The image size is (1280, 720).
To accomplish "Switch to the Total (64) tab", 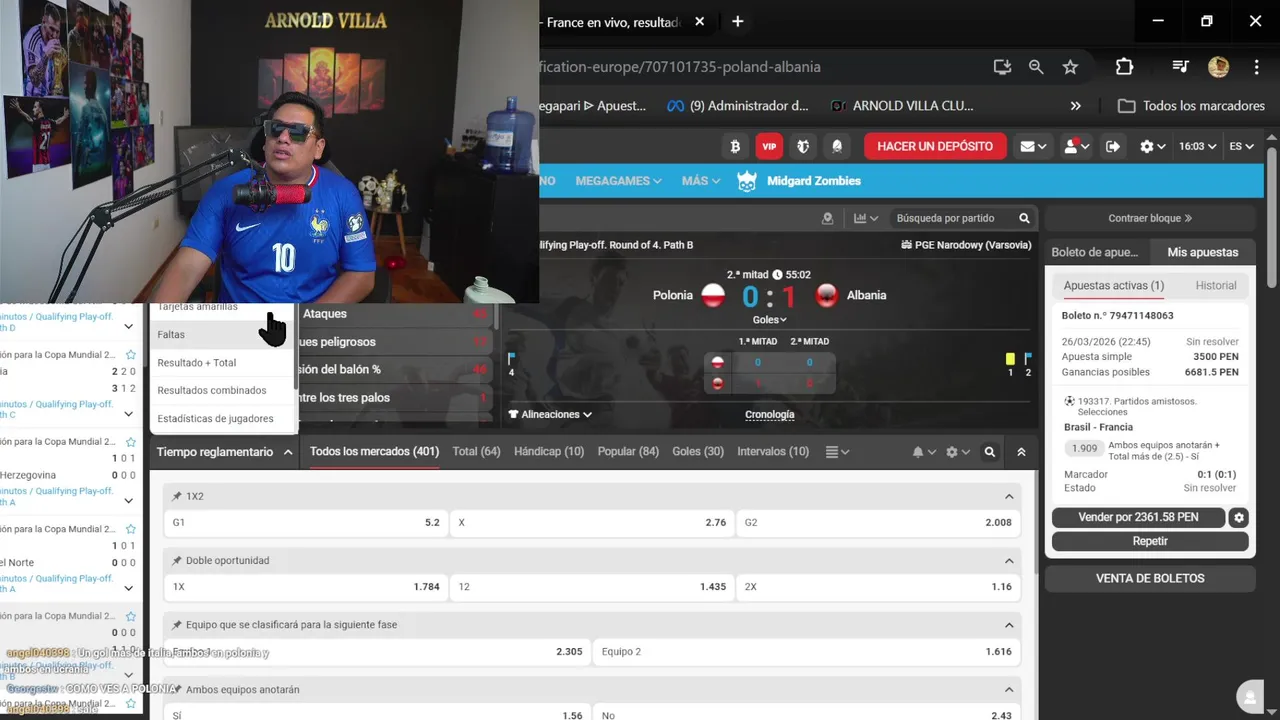I will 476,452.
